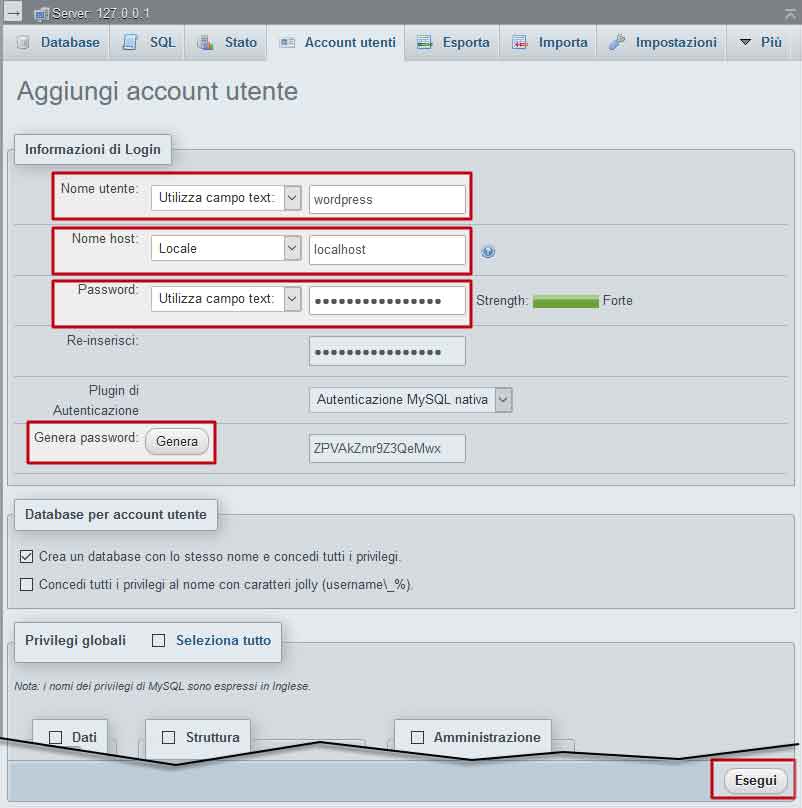Open the Impostazioni tab
Image resolution: width=802 pixels, height=808 pixels.
point(662,42)
